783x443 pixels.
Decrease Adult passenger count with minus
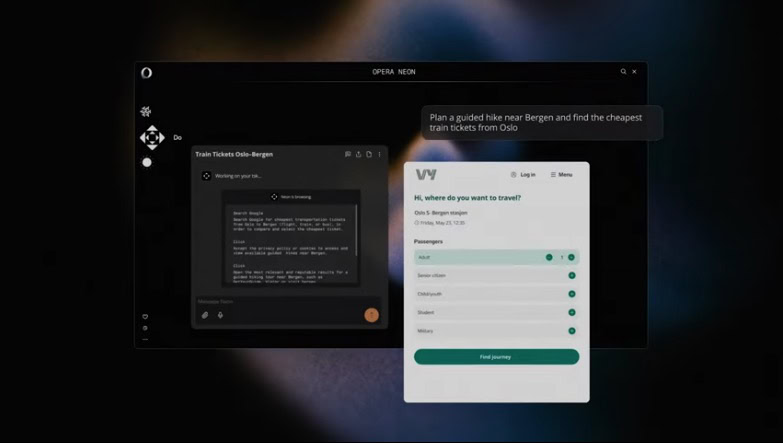pyautogui.click(x=549, y=257)
